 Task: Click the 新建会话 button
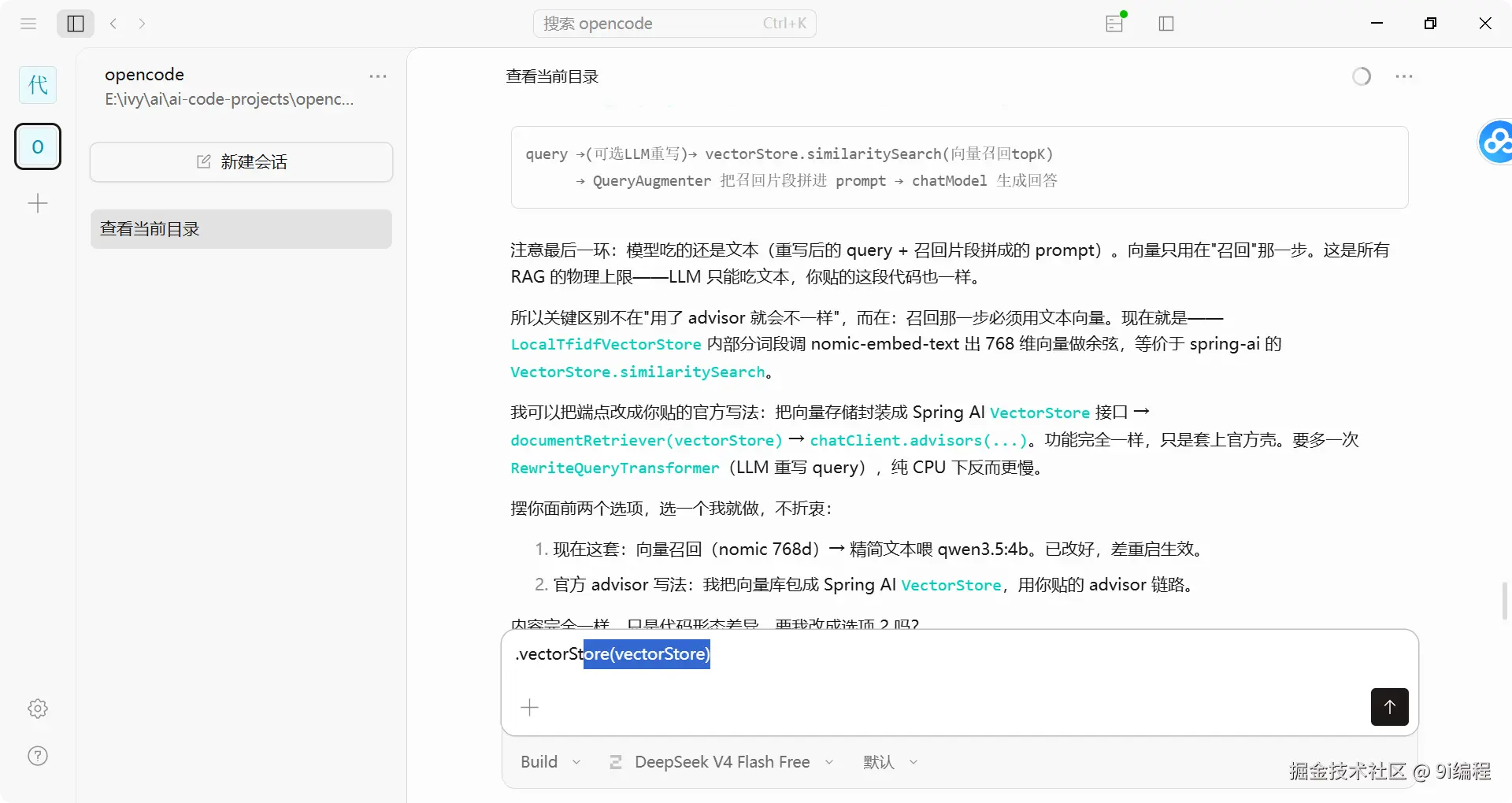[x=241, y=162]
